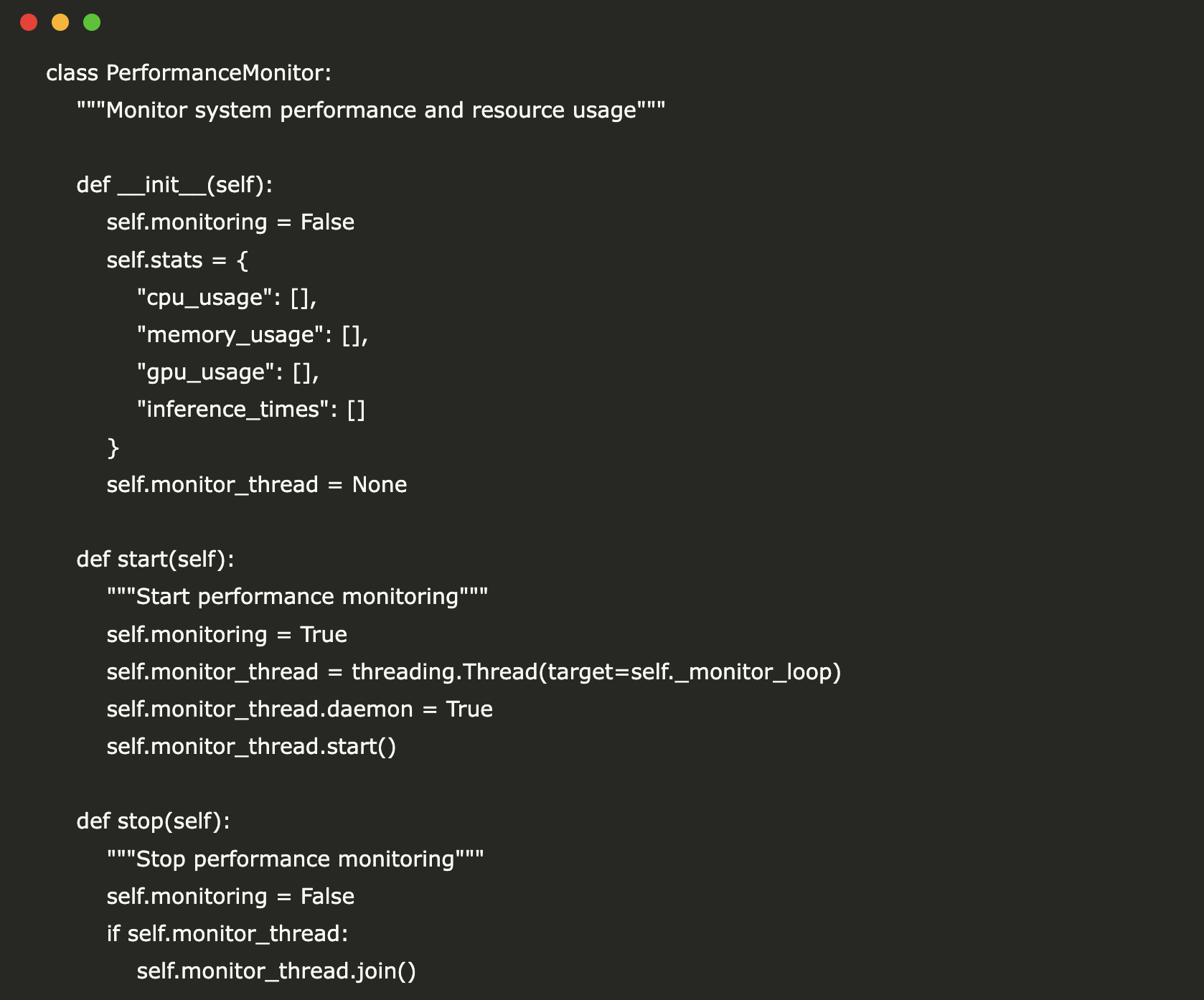
Task: Click the "def stop(self):" definition line
Action: 153,821
